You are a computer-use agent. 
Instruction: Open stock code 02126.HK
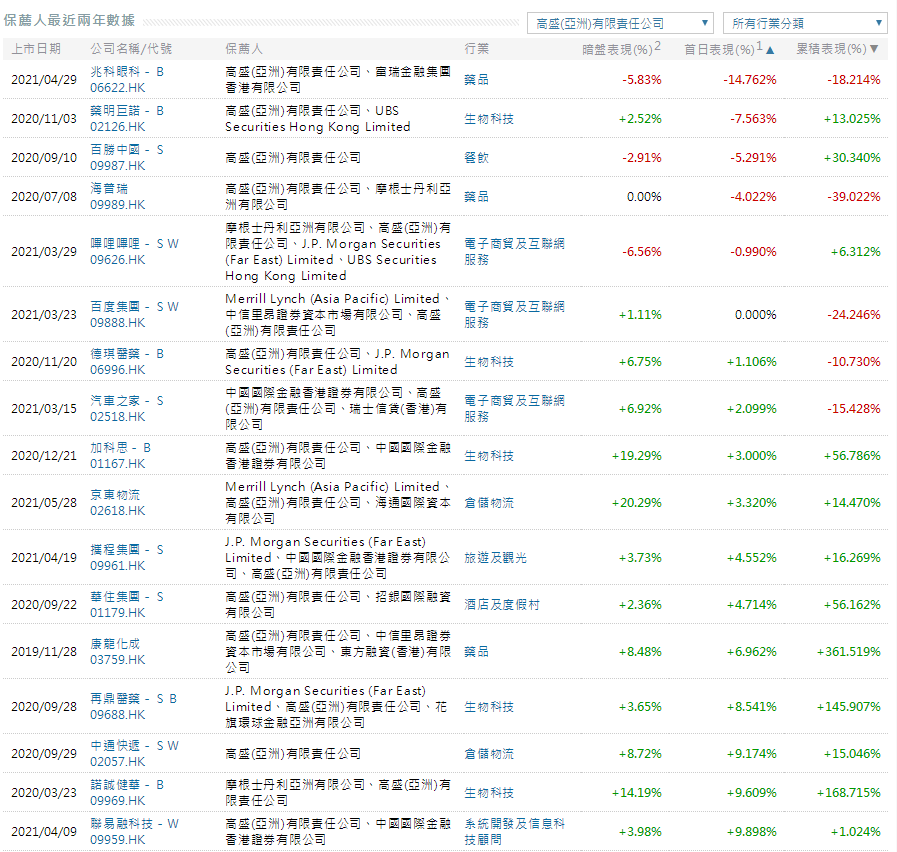[x=118, y=126]
